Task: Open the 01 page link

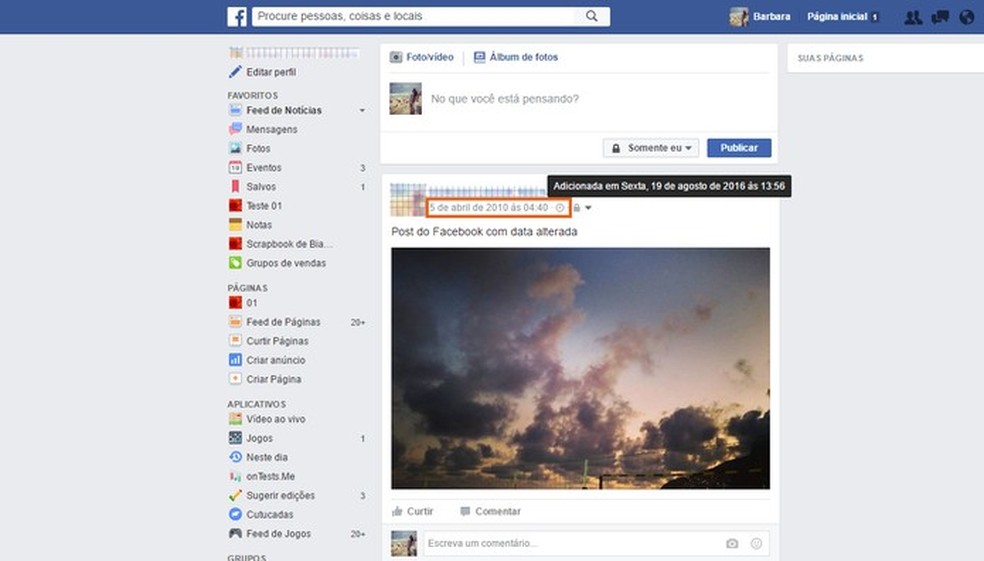Action: [x=251, y=303]
